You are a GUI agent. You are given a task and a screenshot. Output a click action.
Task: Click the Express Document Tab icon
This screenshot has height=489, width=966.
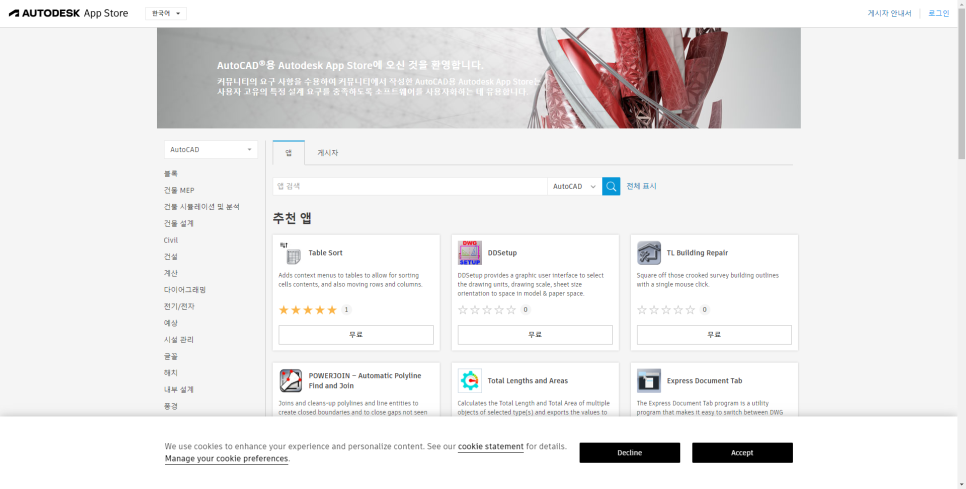coord(649,381)
